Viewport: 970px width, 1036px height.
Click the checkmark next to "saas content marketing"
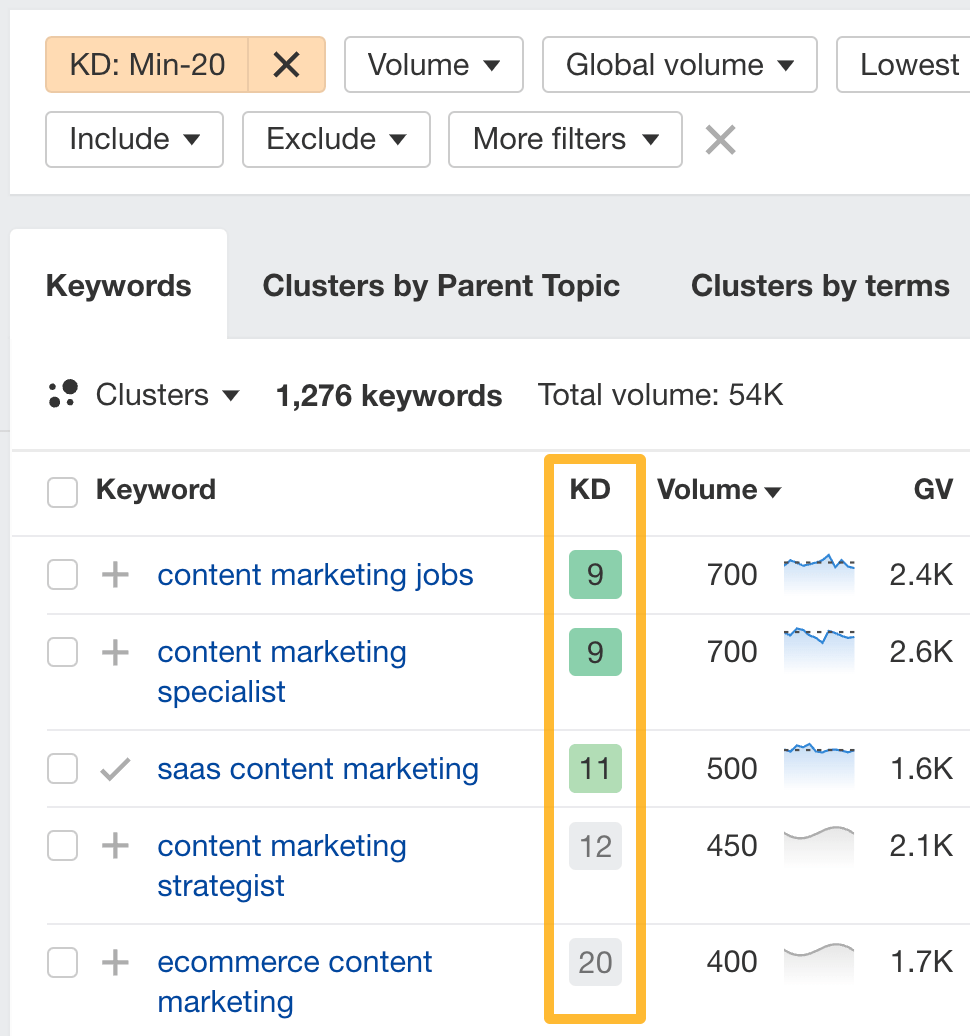[116, 769]
